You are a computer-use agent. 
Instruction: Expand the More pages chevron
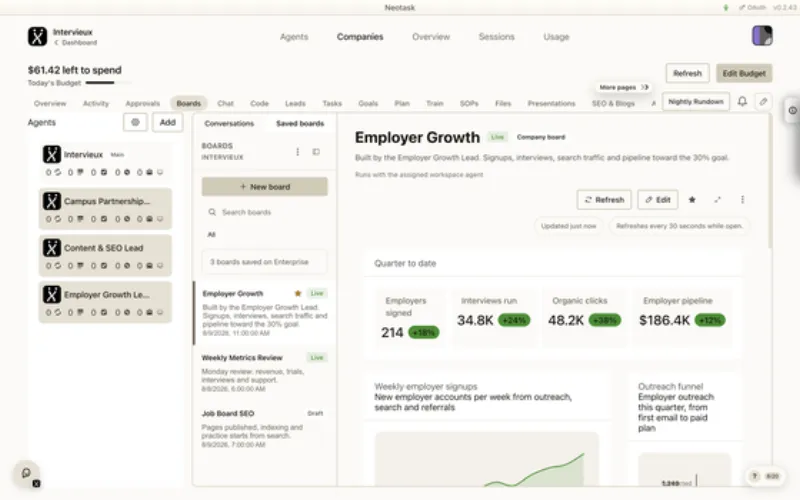click(x=645, y=87)
